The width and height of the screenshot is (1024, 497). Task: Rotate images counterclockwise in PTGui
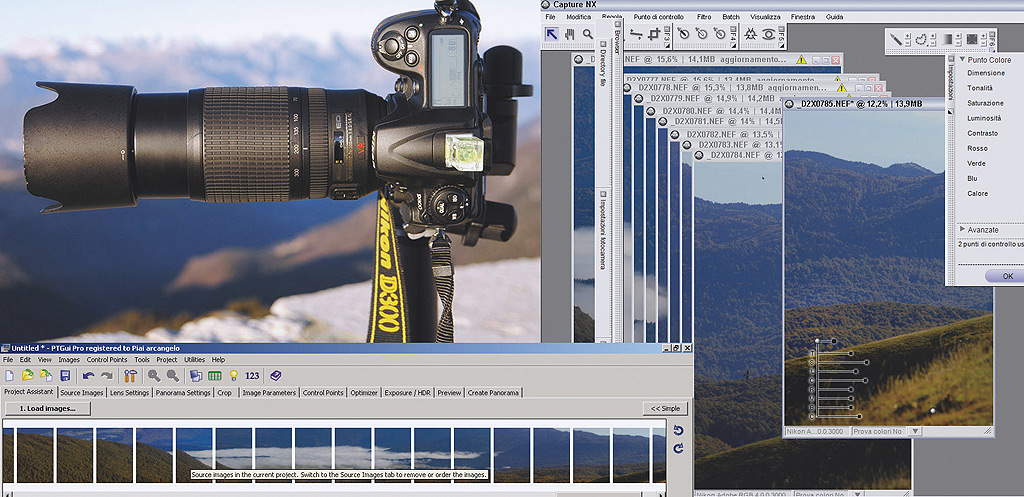678,430
